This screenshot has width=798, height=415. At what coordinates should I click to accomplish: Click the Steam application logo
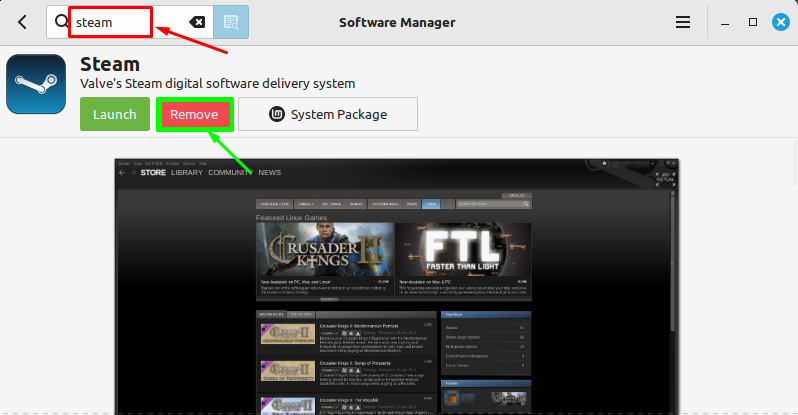pos(36,86)
